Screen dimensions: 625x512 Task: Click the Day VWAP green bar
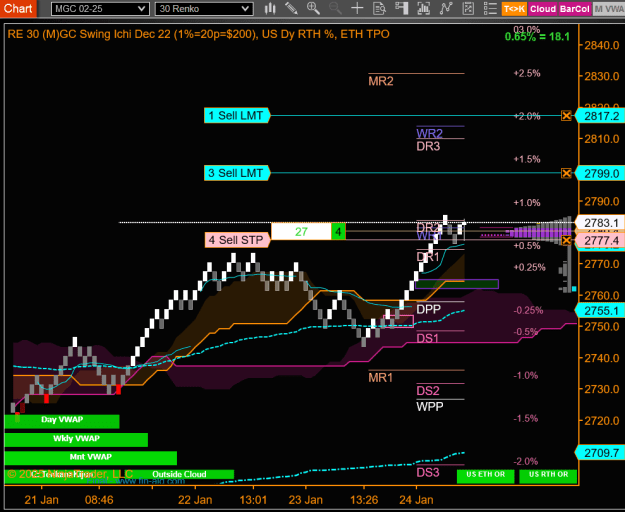coord(62,421)
